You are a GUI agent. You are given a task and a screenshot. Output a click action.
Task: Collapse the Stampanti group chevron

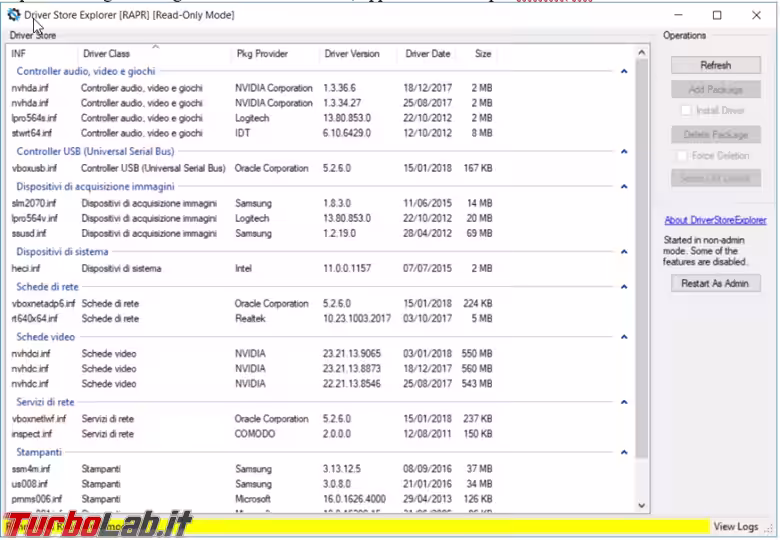coord(624,453)
